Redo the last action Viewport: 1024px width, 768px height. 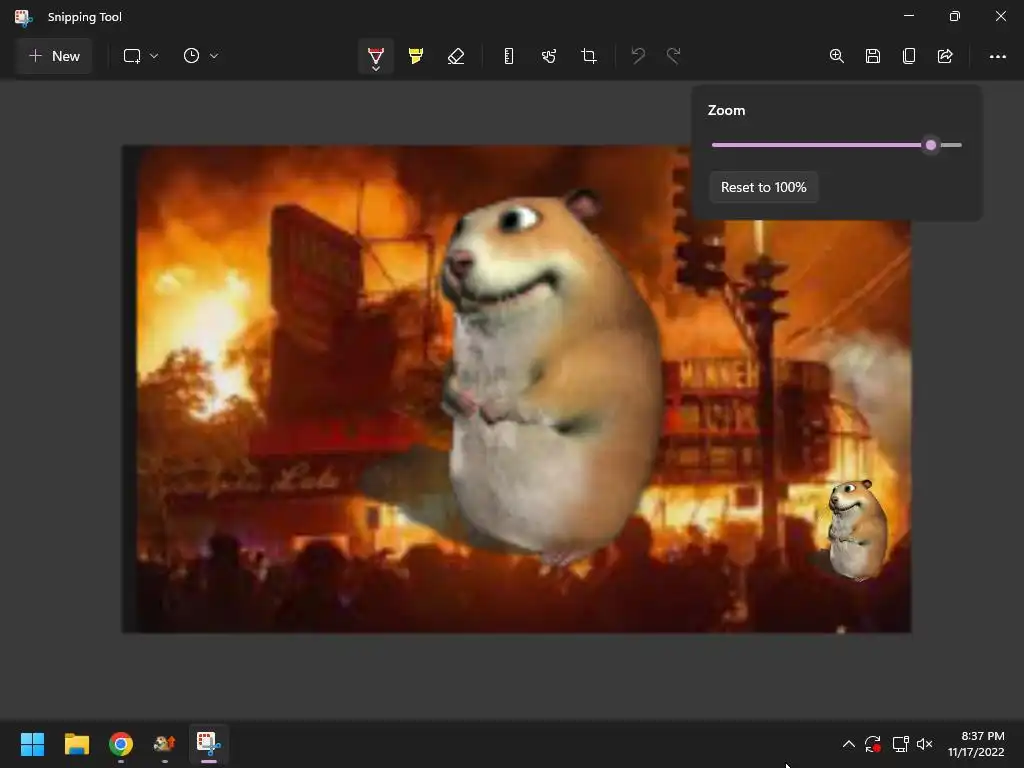[x=674, y=56]
